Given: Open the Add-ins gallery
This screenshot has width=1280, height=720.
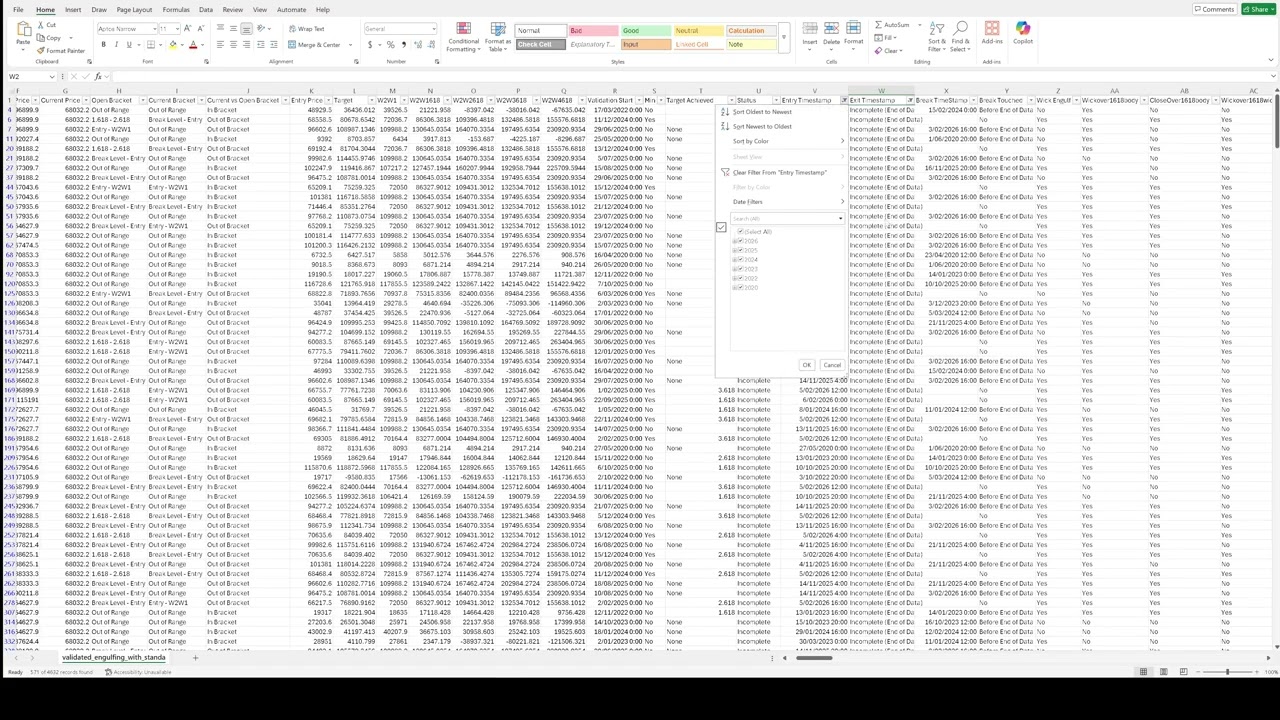Looking at the screenshot, I should [992, 33].
